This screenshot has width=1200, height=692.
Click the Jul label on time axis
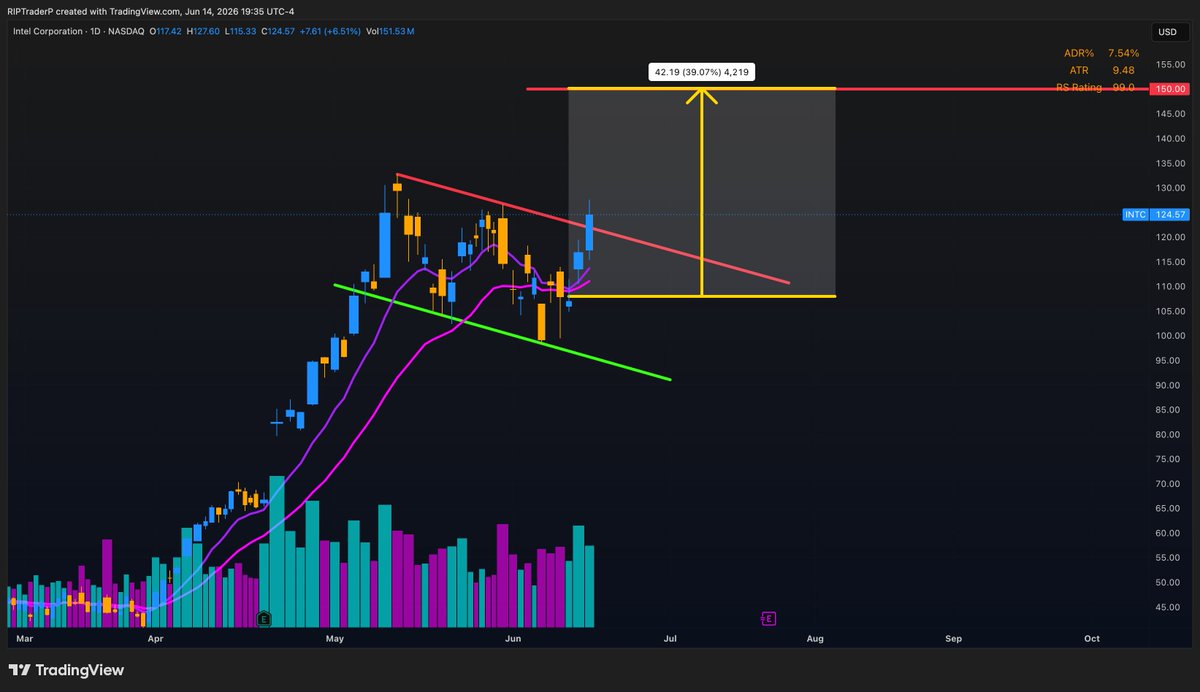click(670, 638)
